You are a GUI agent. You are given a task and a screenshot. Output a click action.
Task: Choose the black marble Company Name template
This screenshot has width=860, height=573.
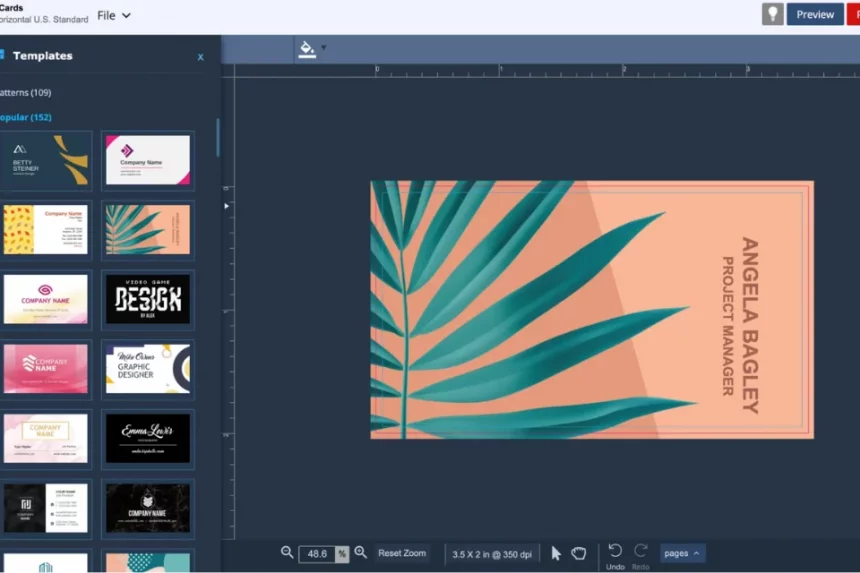coord(148,508)
